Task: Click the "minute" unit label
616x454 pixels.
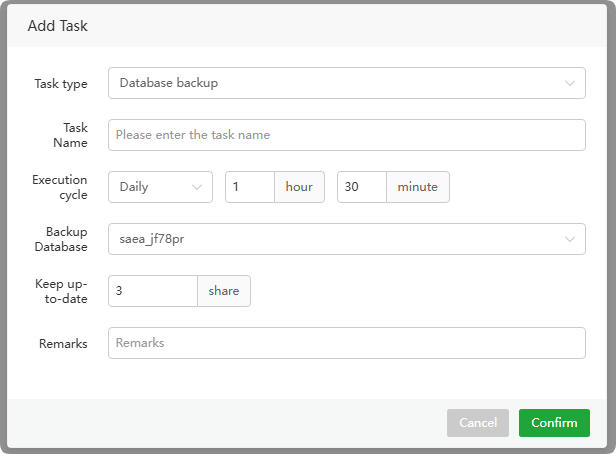Action: (417, 187)
